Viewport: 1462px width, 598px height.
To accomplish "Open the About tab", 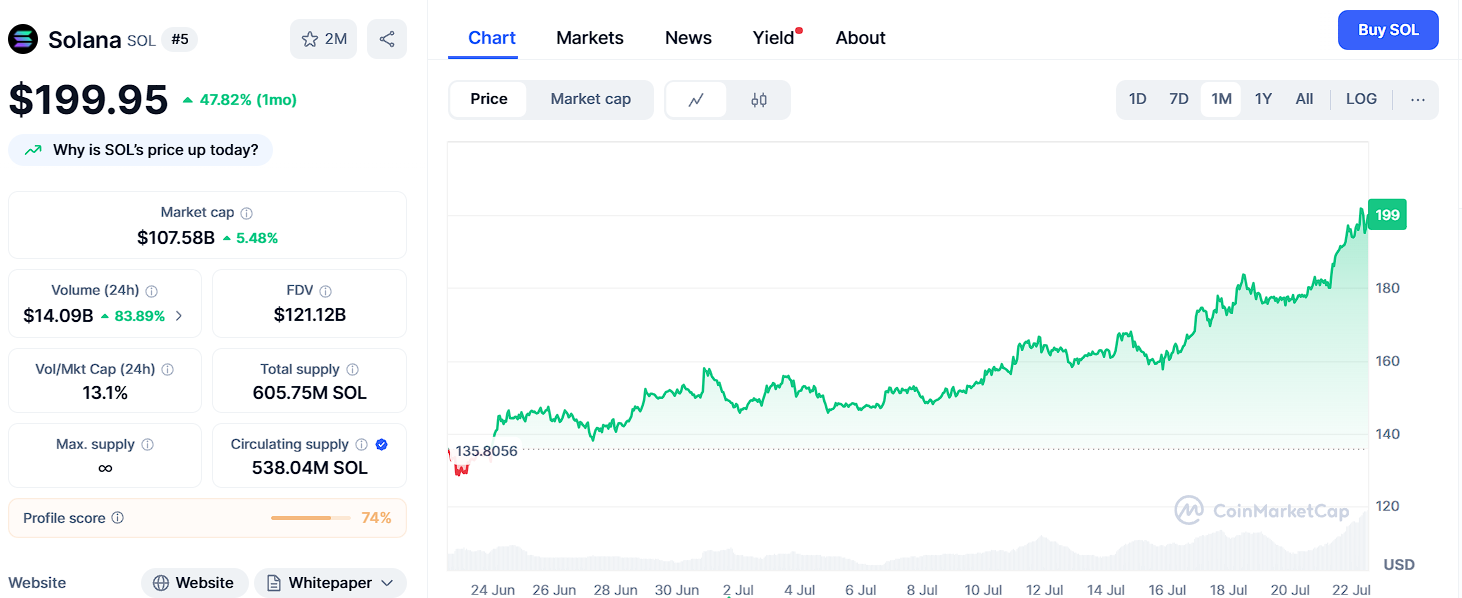I will pyautogui.click(x=861, y=38).
